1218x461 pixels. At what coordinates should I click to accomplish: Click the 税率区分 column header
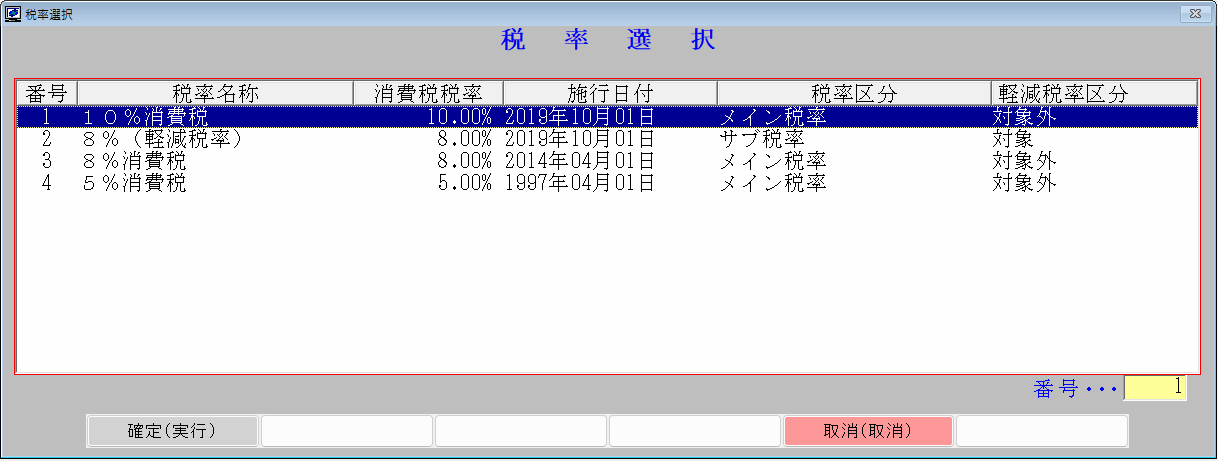(854, 93)
